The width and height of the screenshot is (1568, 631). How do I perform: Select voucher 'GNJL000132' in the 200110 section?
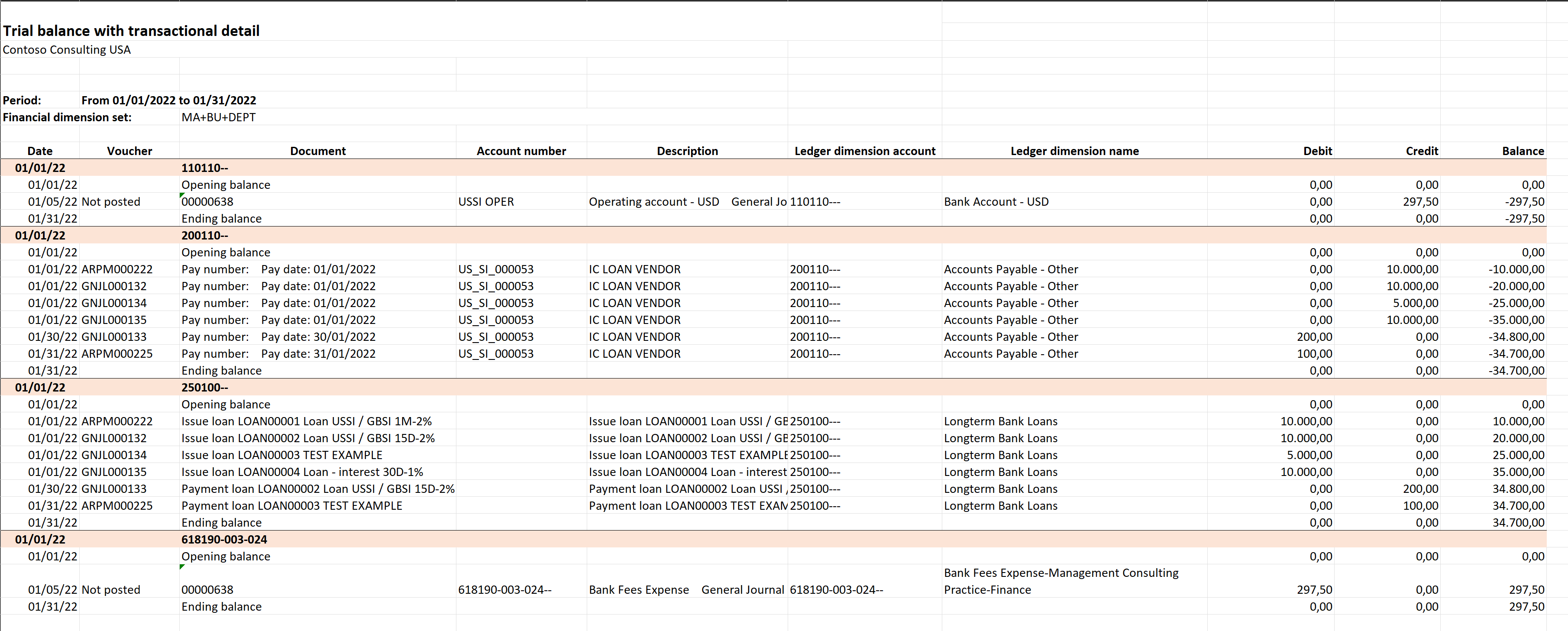click(114, 287)
